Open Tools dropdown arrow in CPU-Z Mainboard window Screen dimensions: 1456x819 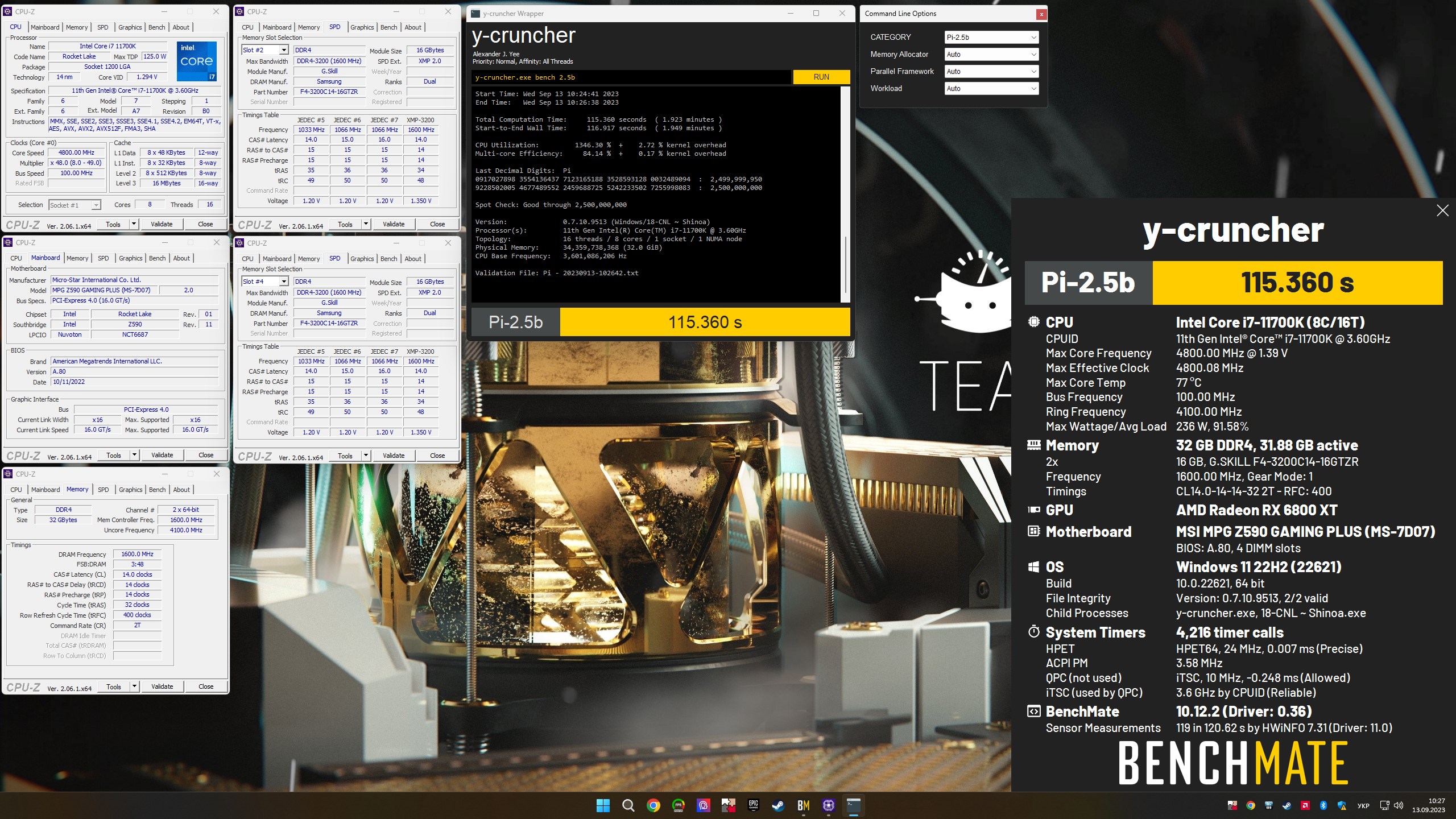click(134, 455)
